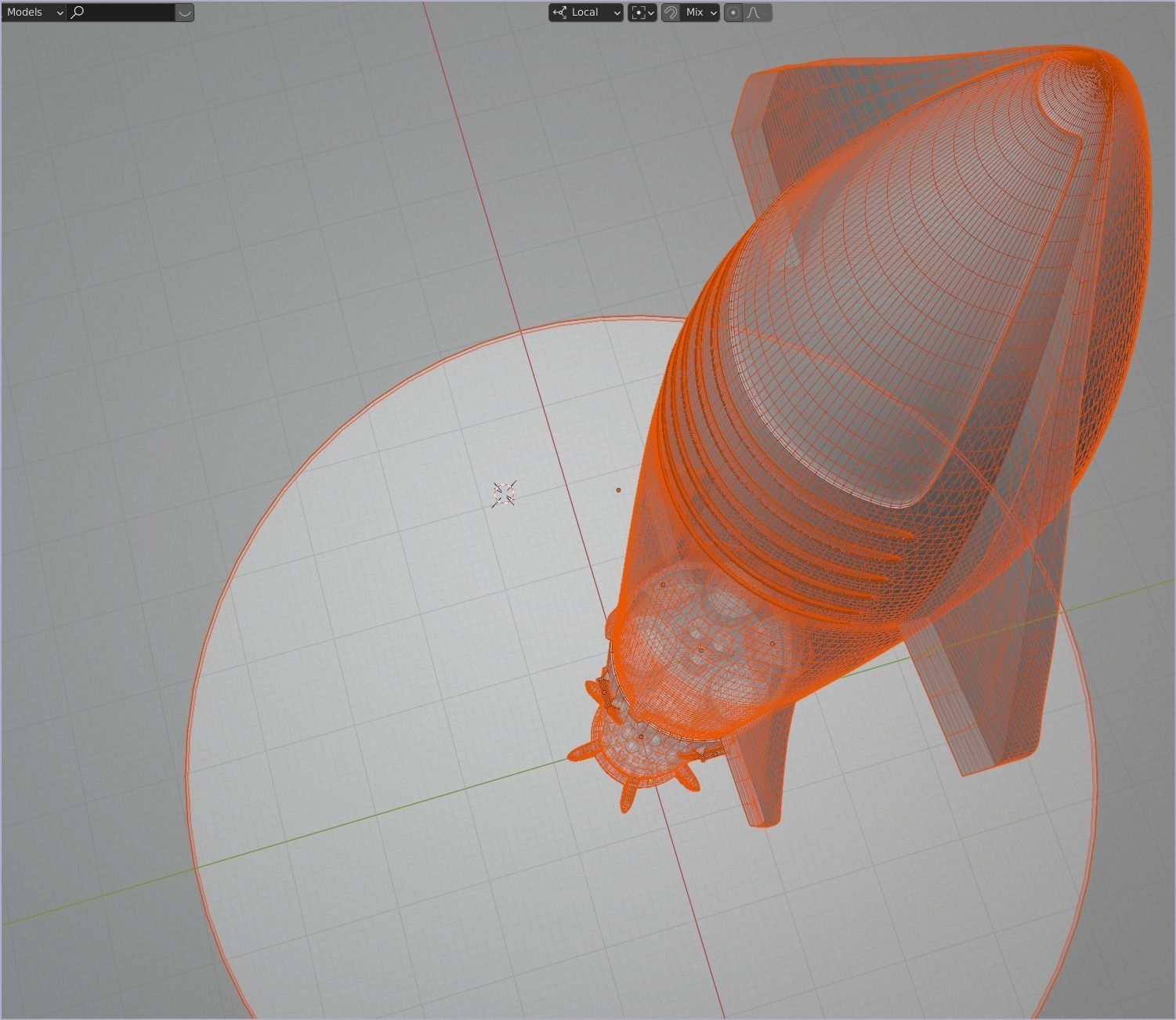The image size is (1176, 1020).
Task: Click the 3D cursor in viewport
Action: pos(504,494)
